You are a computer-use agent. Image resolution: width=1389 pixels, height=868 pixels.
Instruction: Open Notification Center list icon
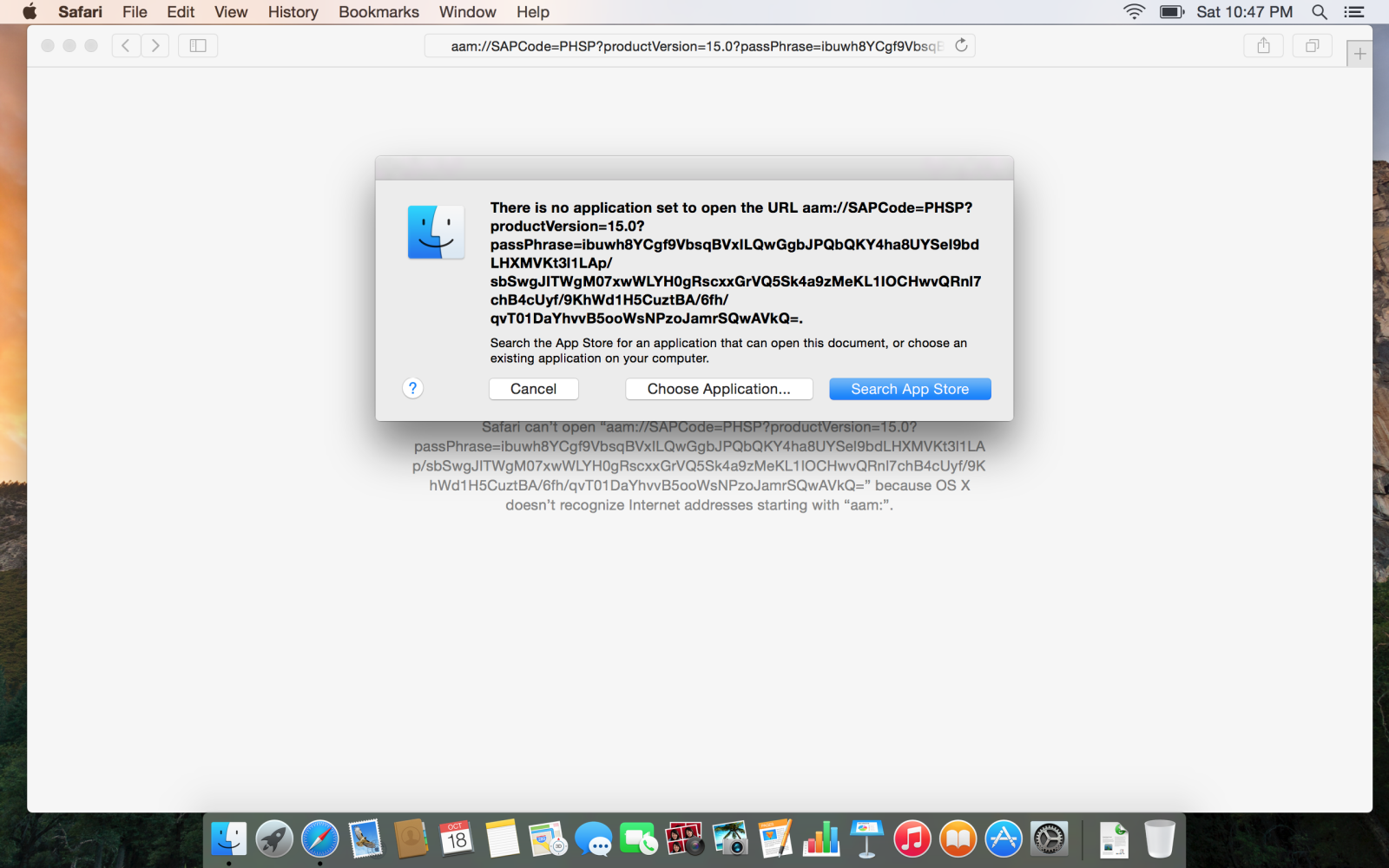pyautogui.click(x=1354, y=12)
